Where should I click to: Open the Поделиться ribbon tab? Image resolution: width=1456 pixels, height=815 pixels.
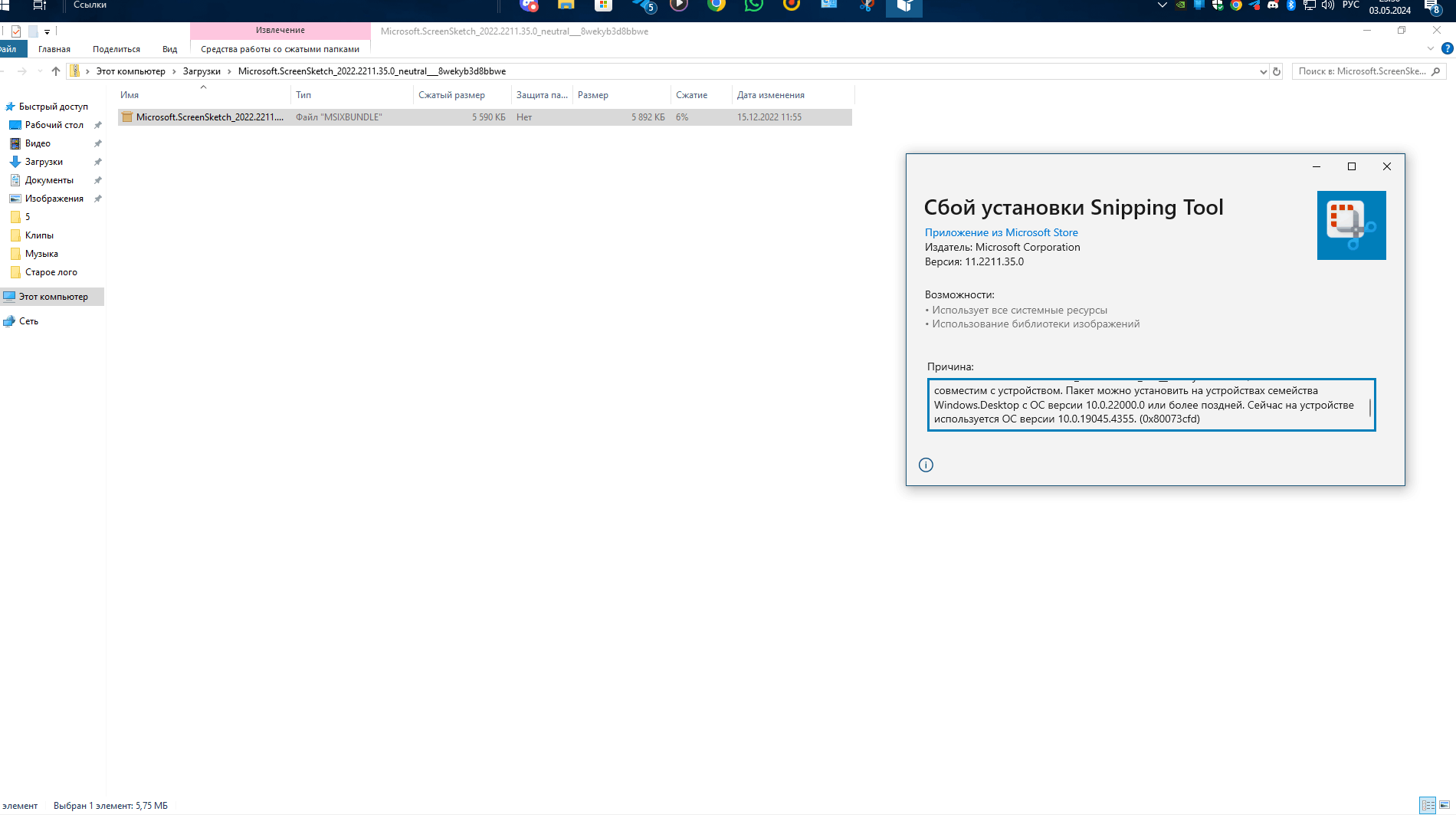pos(116,49)
